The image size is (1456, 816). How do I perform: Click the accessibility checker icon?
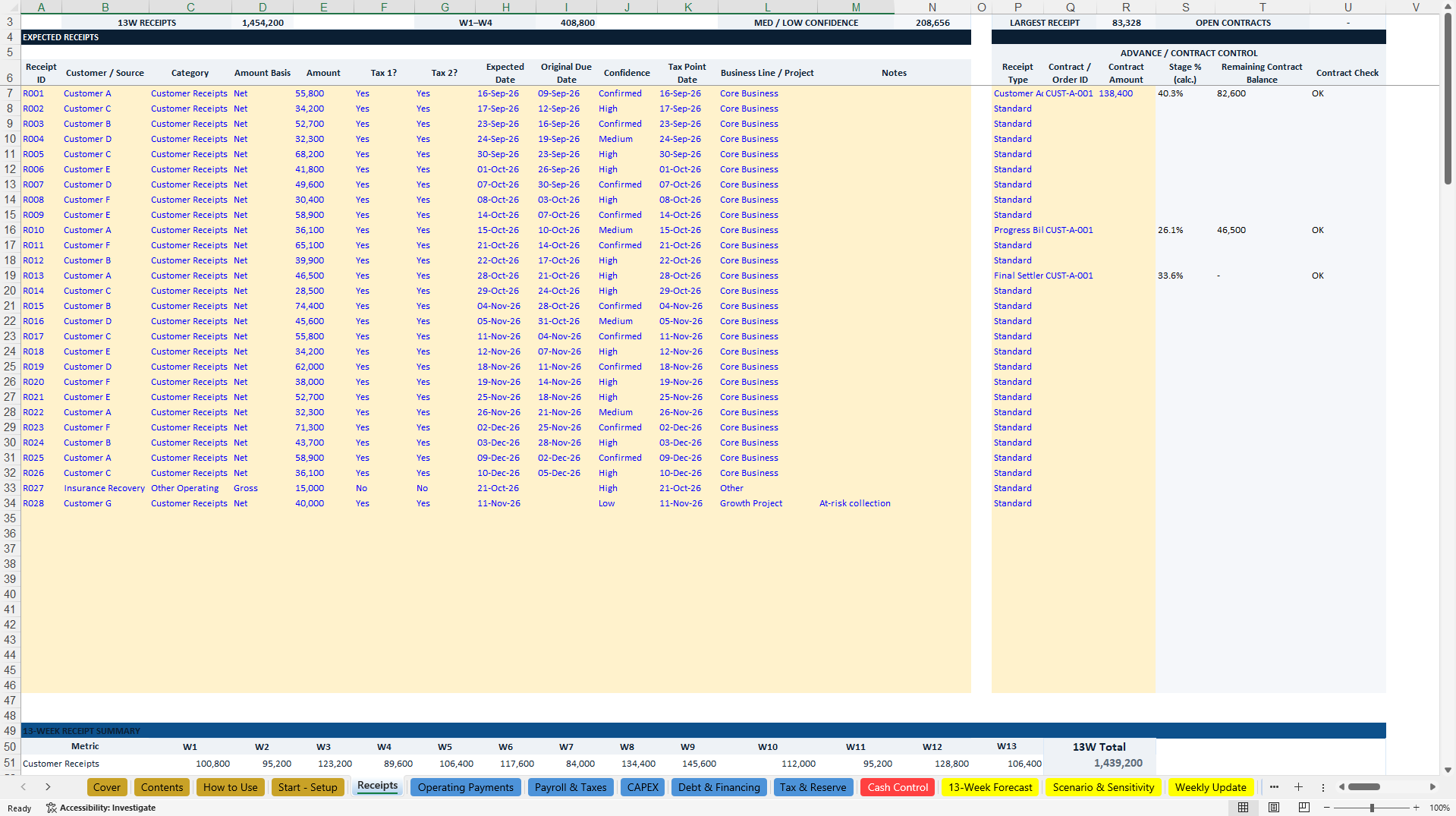coord(52,808)
